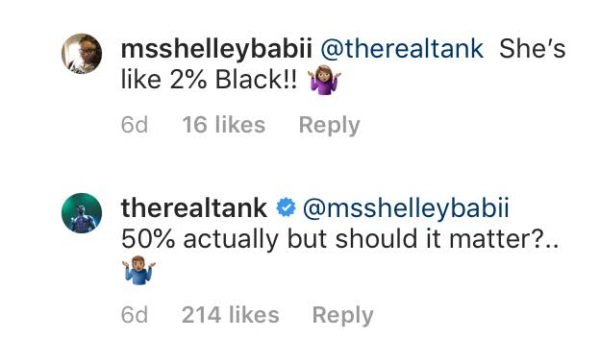Reply to msshelleybabii's comment
The image size is (600, 363).
pyautogui.click(x=329, y=126)
